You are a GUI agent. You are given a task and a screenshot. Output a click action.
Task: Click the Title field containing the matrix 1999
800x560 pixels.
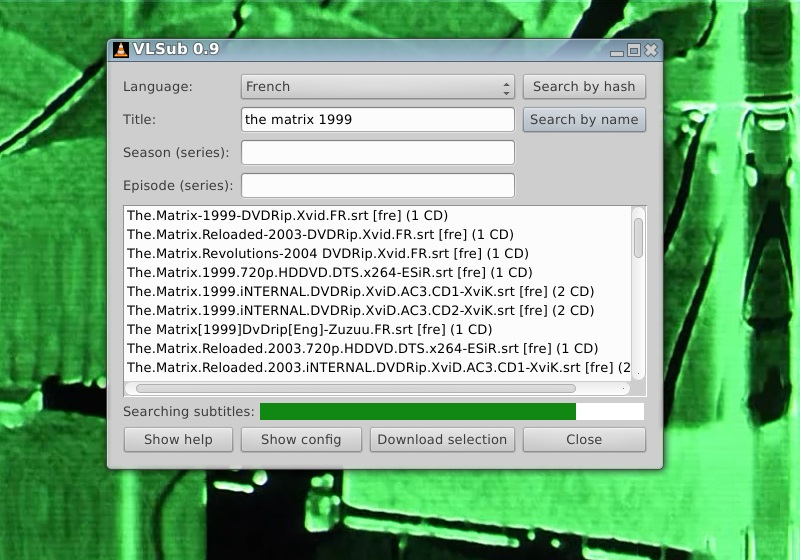[377, 120]
